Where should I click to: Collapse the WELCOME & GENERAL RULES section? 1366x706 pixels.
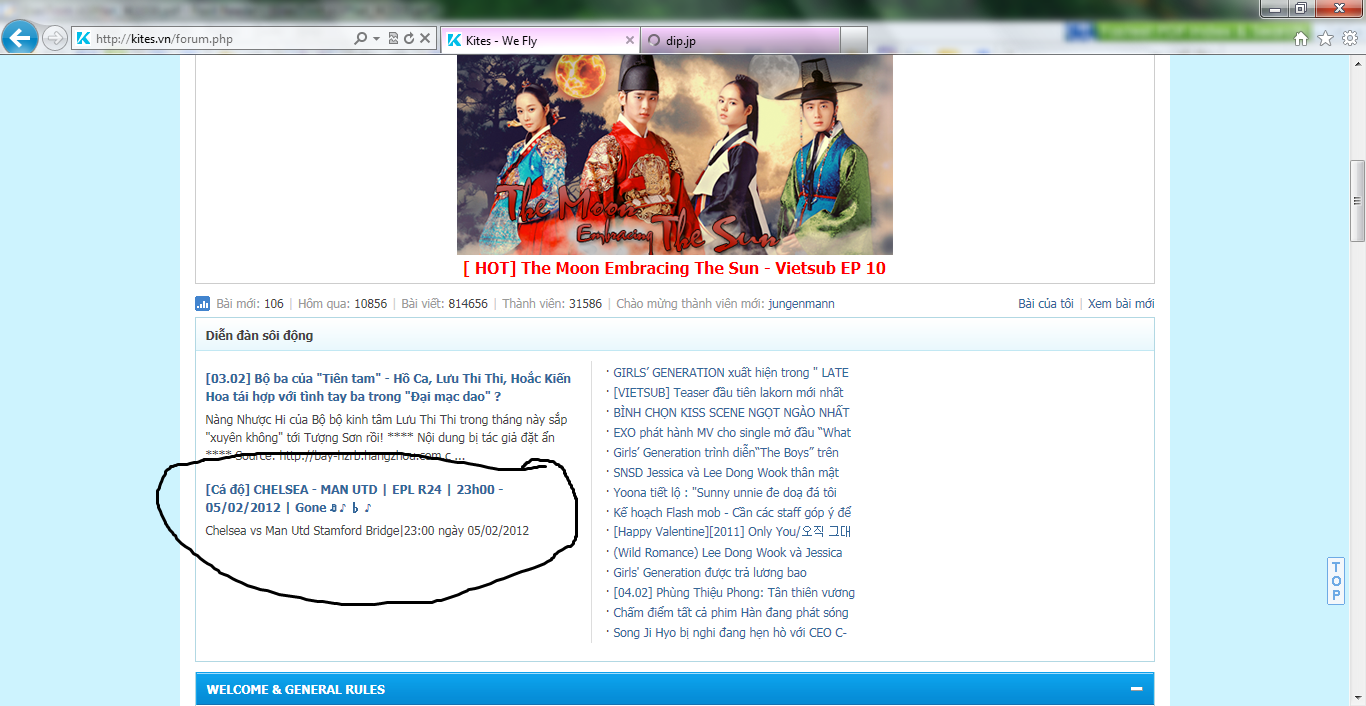click(1136, 689)
